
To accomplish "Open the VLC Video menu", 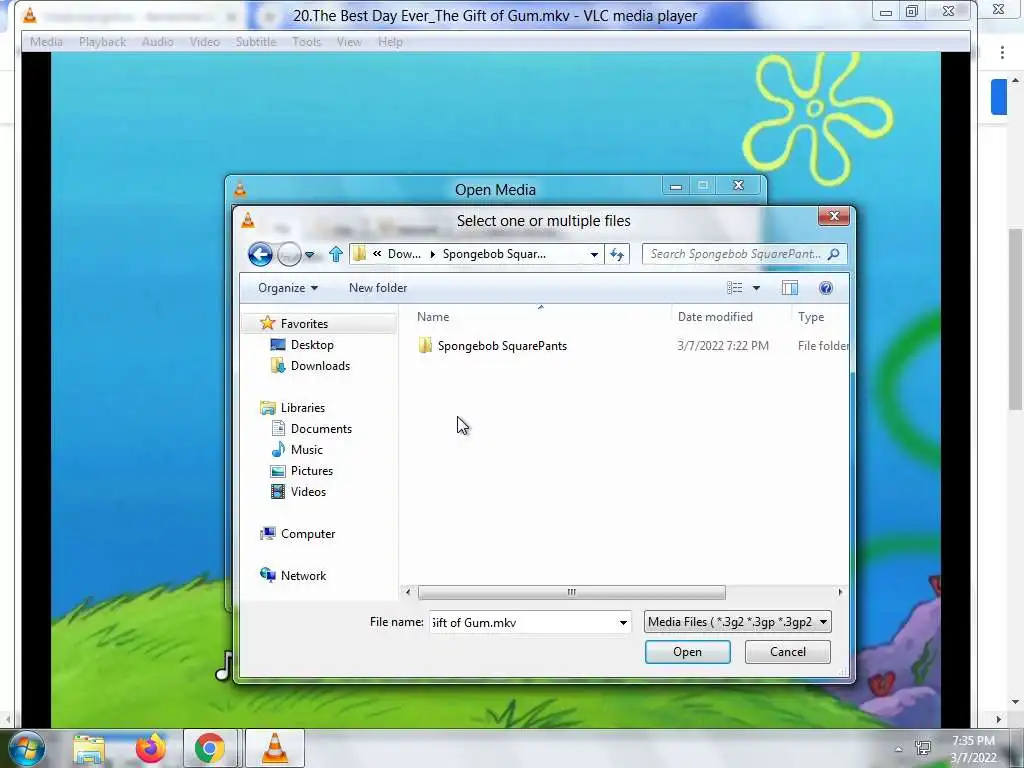I will (x=204, y=42).
